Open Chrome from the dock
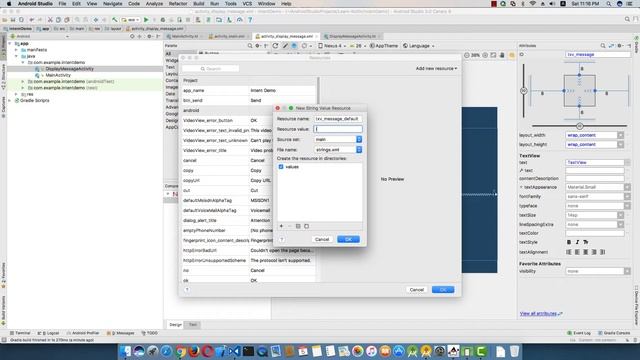640x360 pixels. tap(180, 351)
